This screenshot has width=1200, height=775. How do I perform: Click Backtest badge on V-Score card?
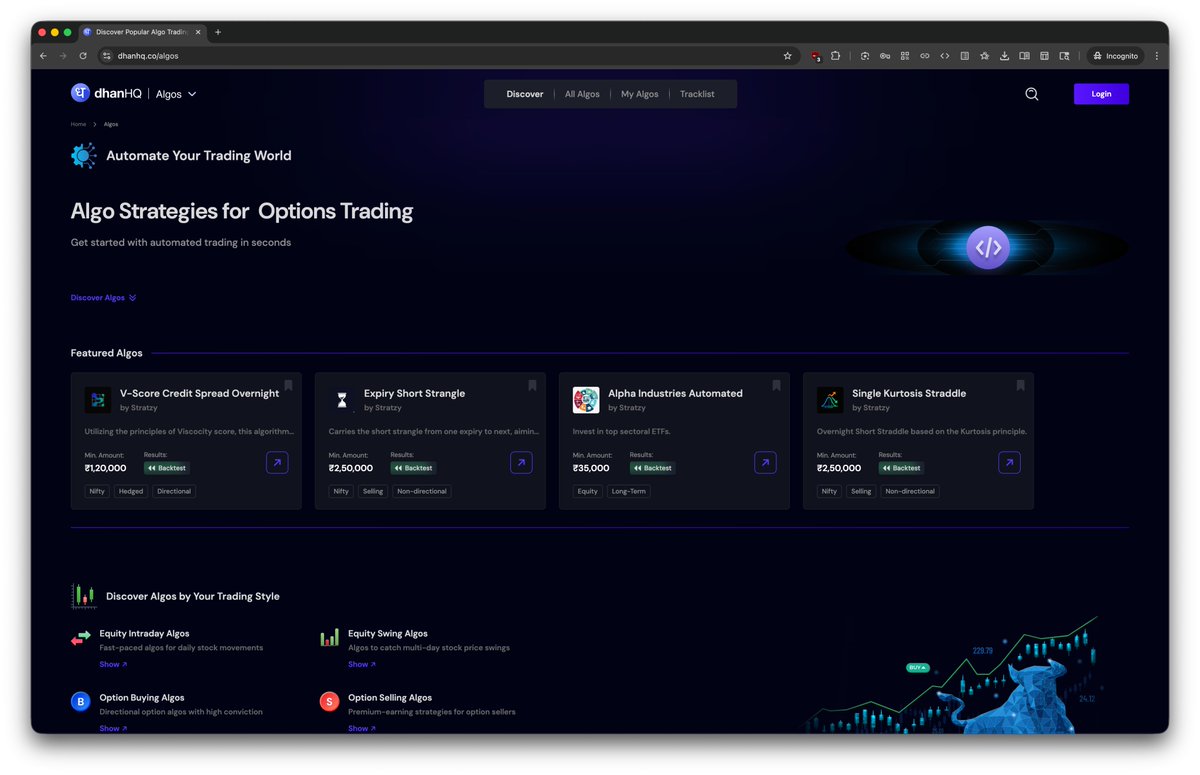pos(166,468)
